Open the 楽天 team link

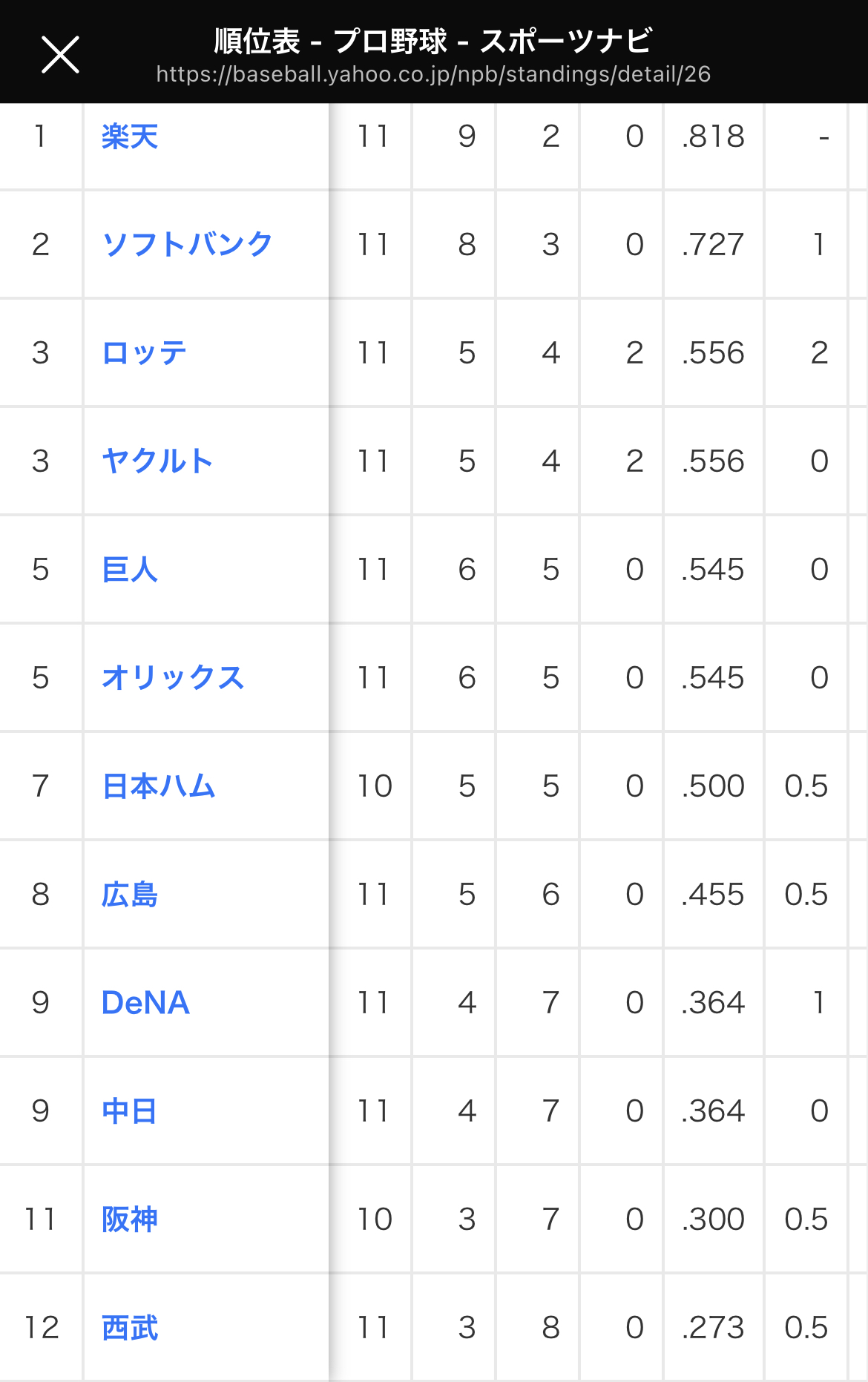pyautogui.click(x=130, y=136)
